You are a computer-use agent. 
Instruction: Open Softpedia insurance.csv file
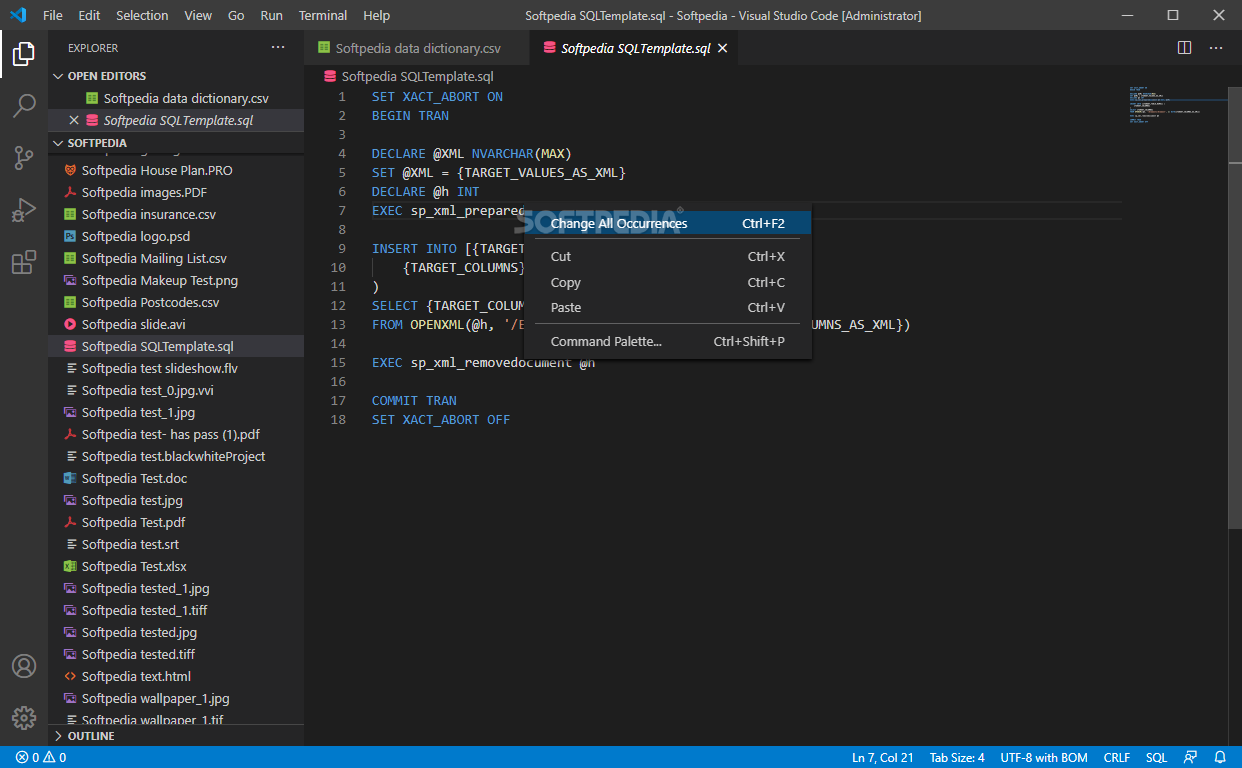175,214
